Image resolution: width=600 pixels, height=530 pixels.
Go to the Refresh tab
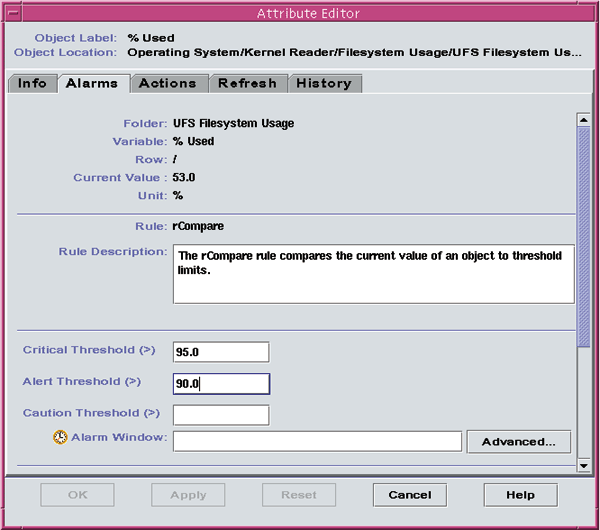tap(248, 83)
